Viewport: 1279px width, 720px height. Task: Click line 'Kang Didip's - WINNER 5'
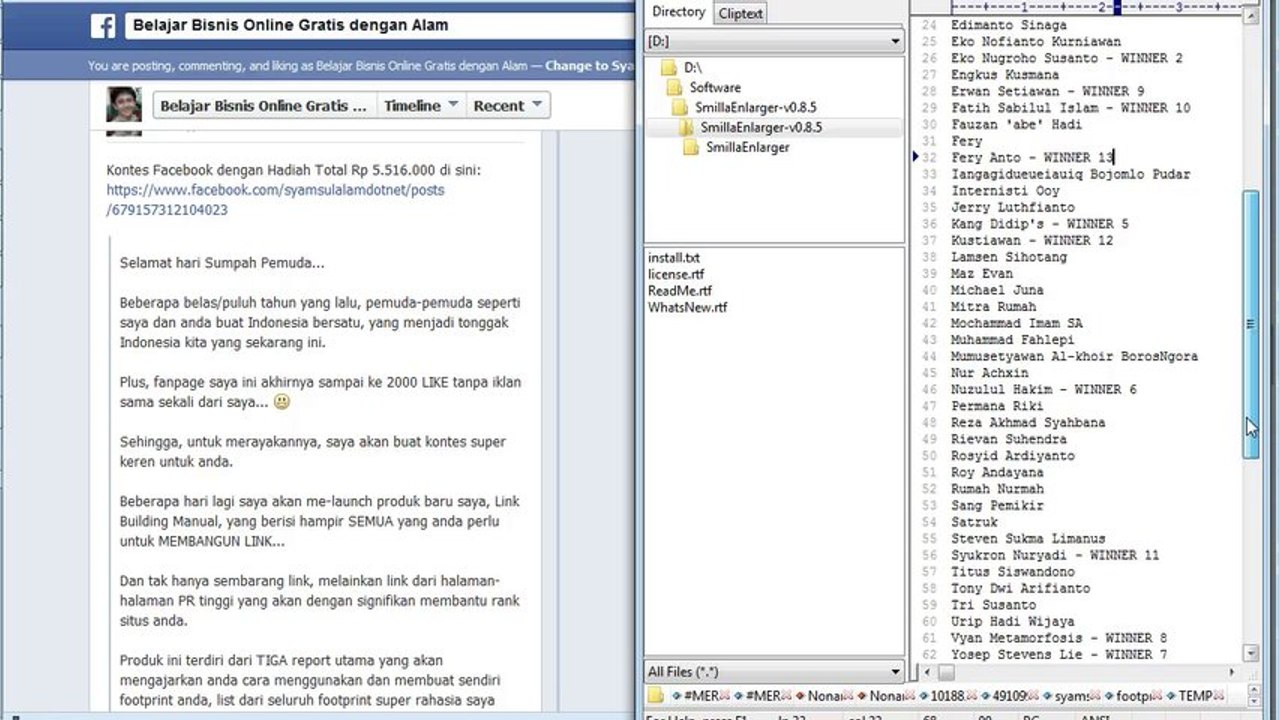1040,224
